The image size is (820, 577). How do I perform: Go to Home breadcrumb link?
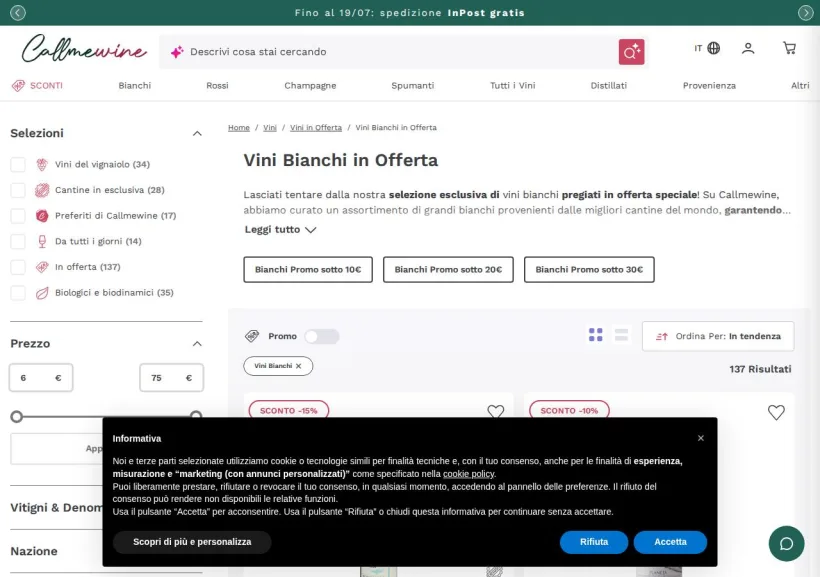pos(238,128)
